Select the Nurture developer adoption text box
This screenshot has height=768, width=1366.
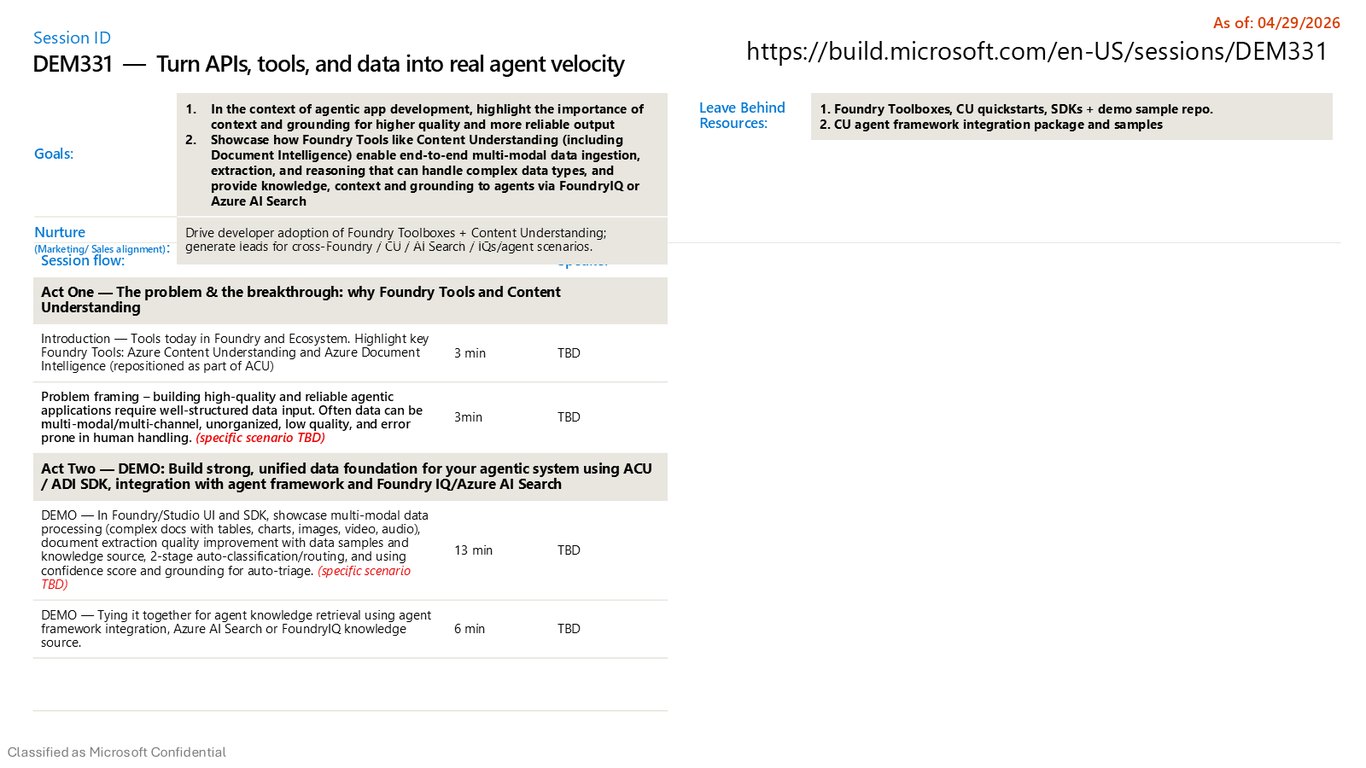coord(422,240)
